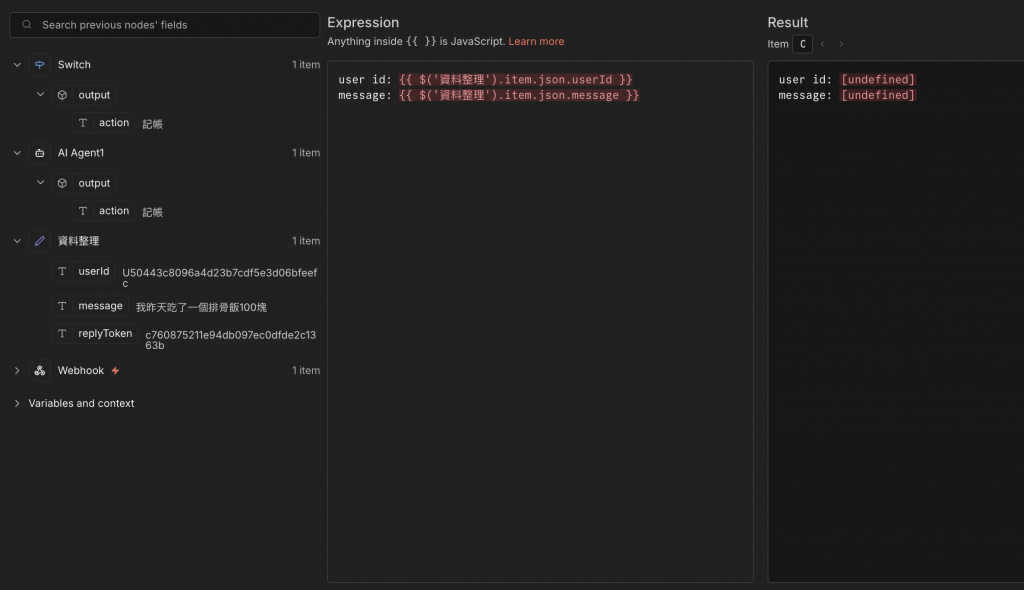The height and width of the screenshot is (590, 1024).
Task: Click the Webhook node name label
Action: (81, 370)
